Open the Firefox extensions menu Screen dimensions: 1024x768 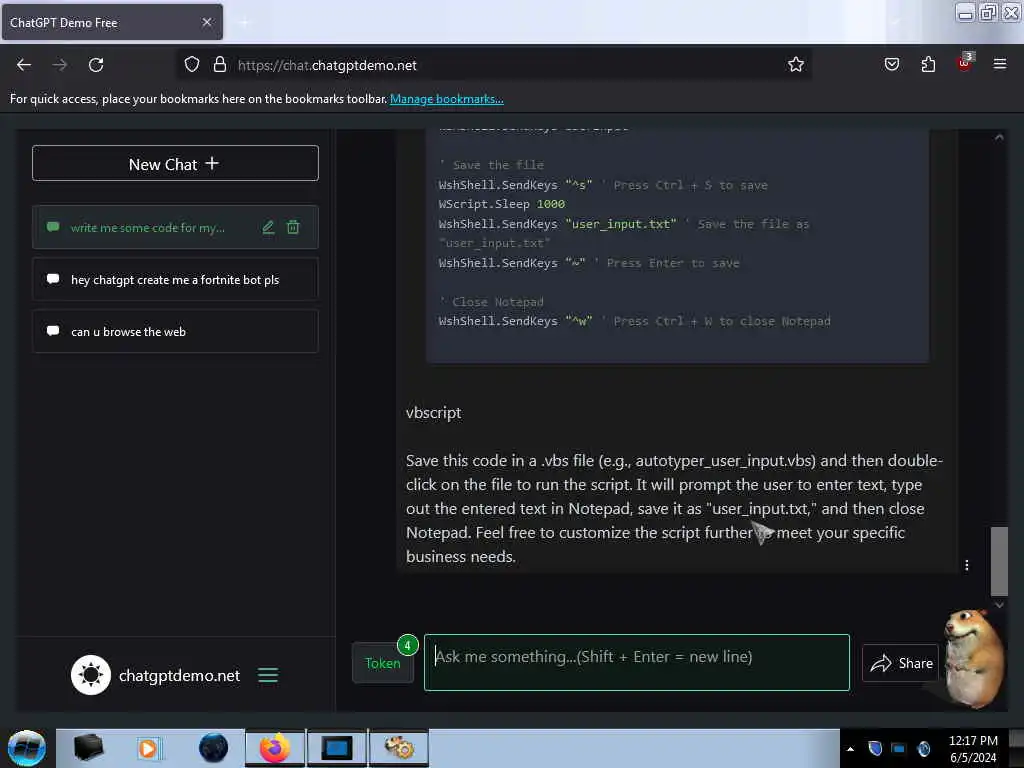coord(928,65)
